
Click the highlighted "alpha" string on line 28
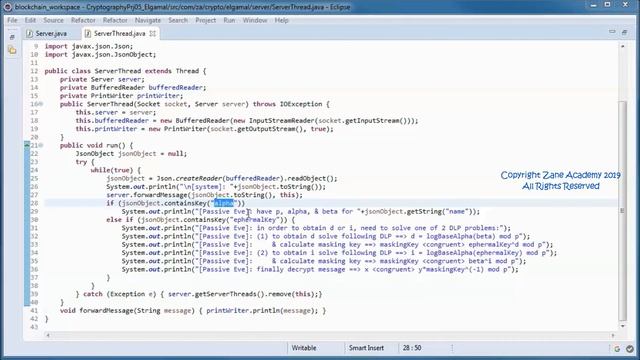tap(224, 203)
